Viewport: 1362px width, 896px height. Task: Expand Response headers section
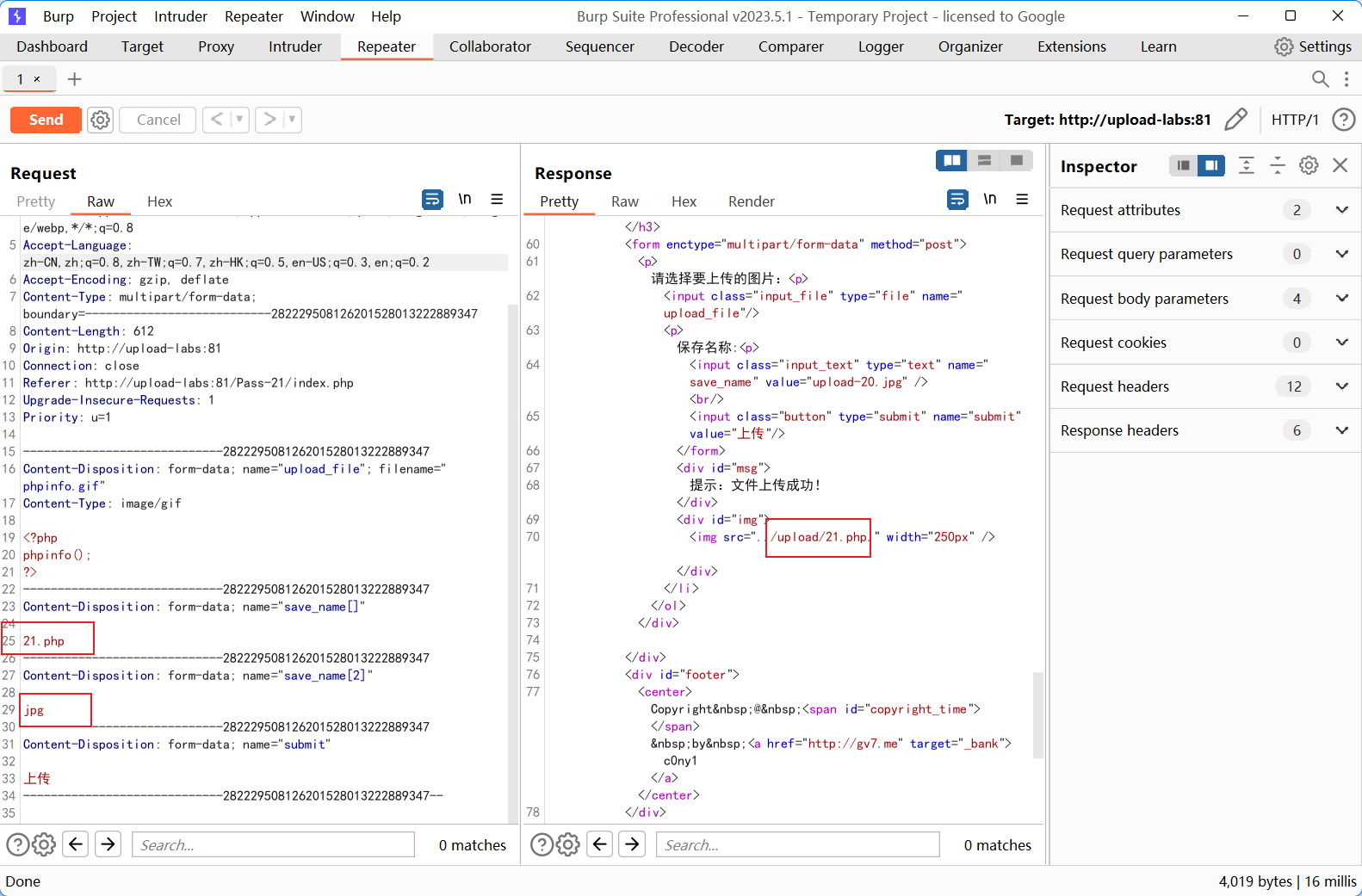tap(1204, 430)
